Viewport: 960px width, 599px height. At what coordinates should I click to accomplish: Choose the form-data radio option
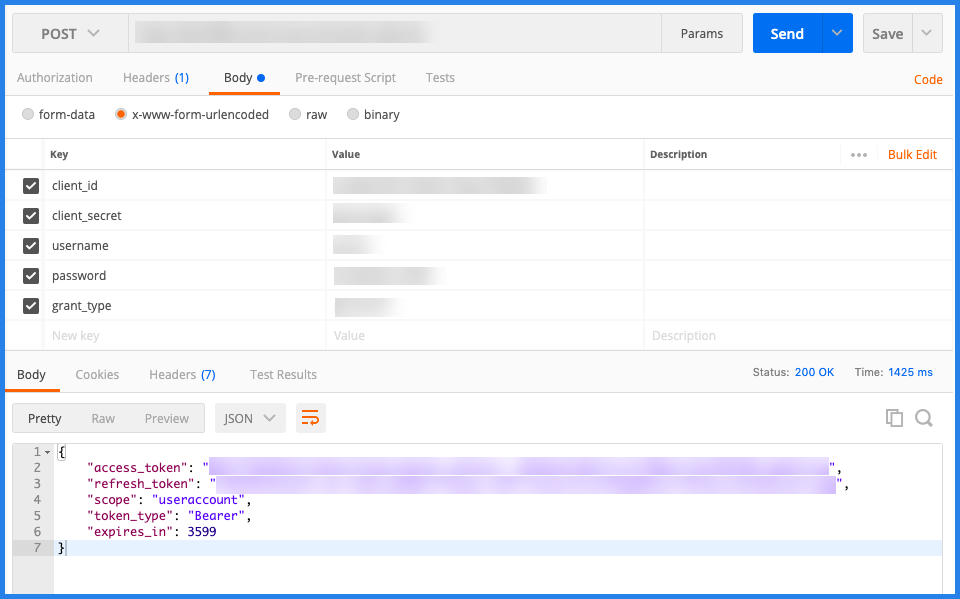[28, 115]
